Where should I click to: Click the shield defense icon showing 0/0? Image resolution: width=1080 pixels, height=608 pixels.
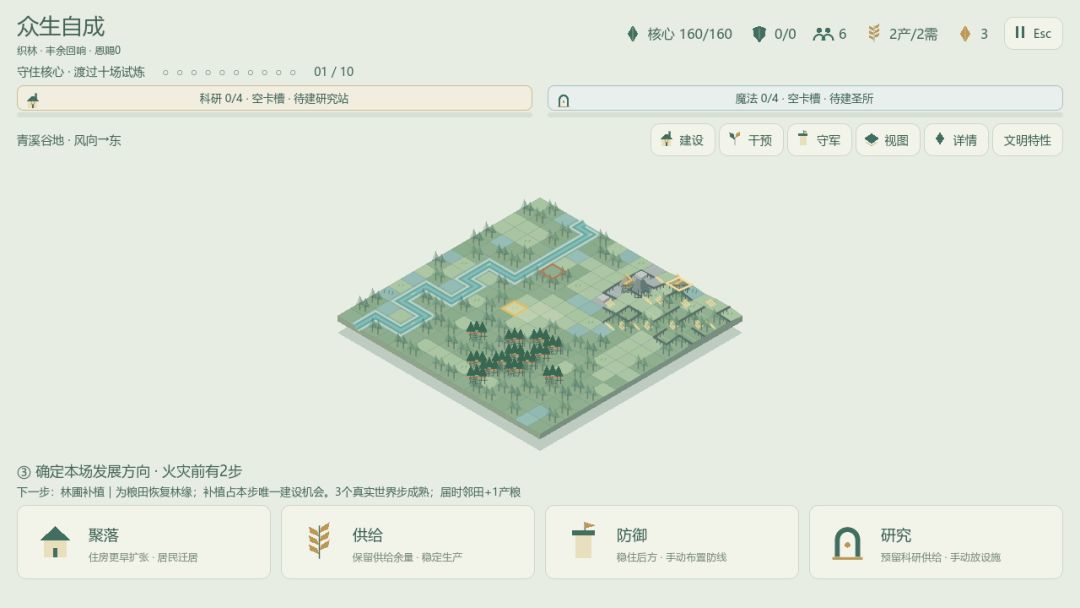(758, 34)
